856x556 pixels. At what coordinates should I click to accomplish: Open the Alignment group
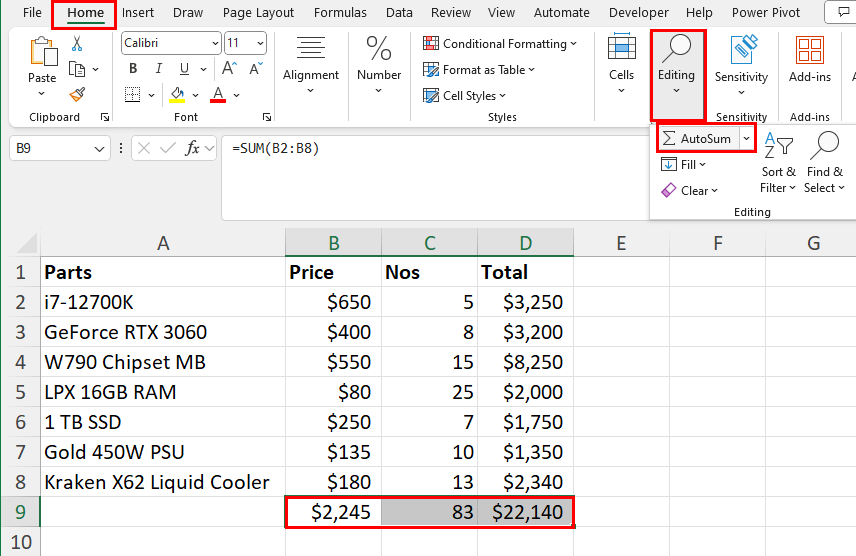pos(311,64)
